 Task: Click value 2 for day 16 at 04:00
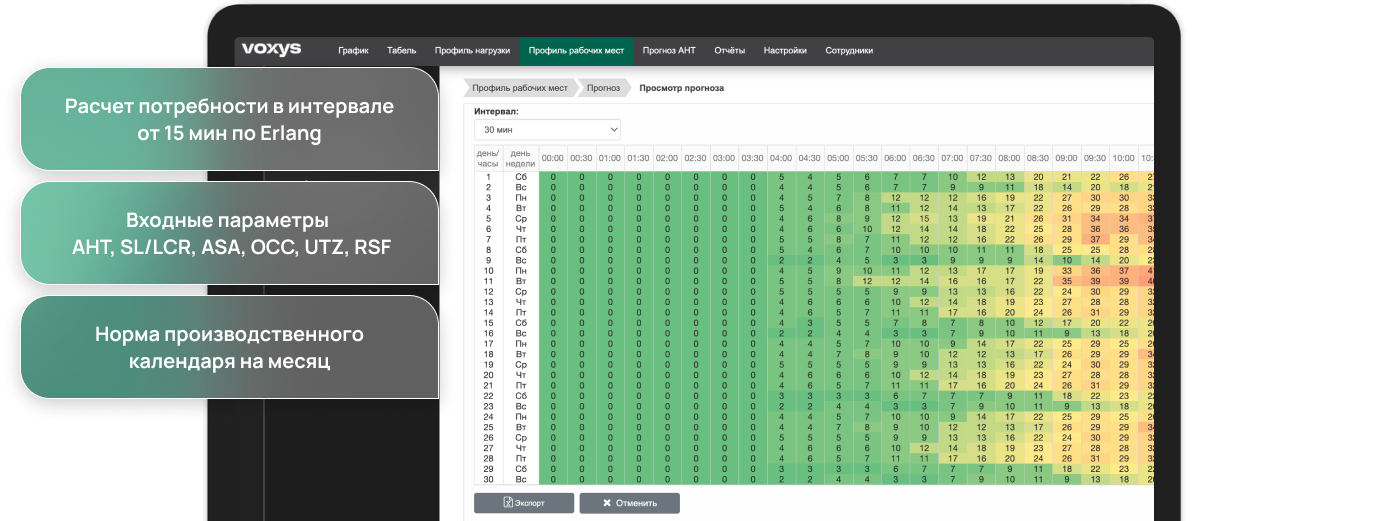coord(781,333)
